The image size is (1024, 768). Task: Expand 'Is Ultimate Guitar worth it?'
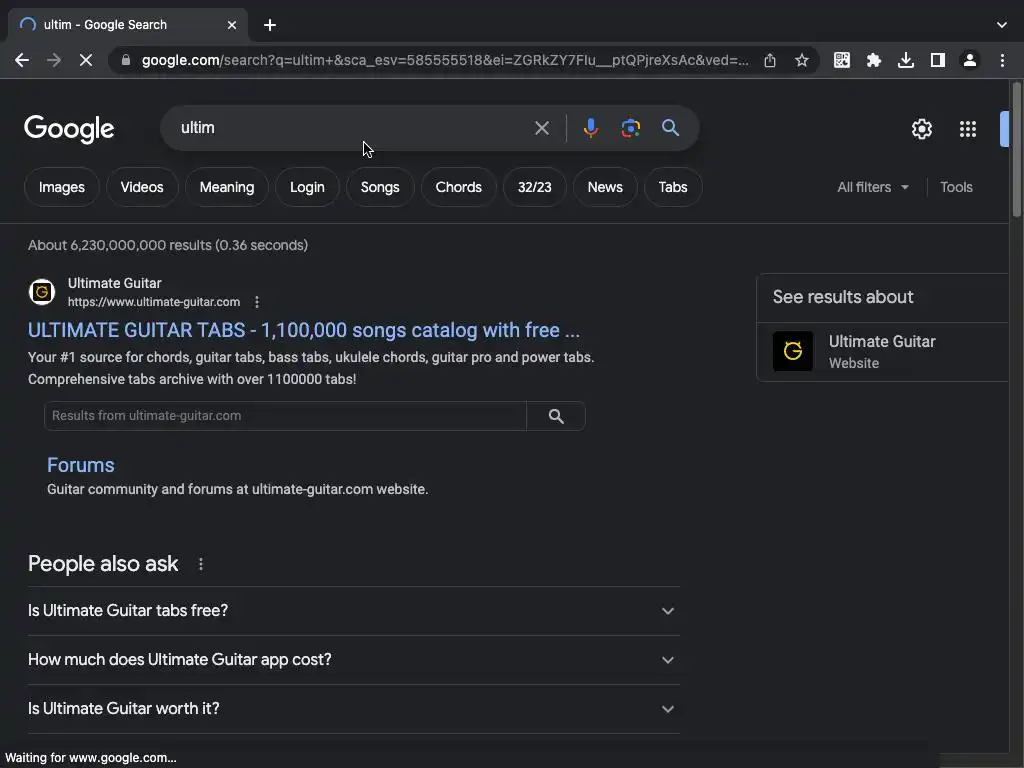[353, 709]
